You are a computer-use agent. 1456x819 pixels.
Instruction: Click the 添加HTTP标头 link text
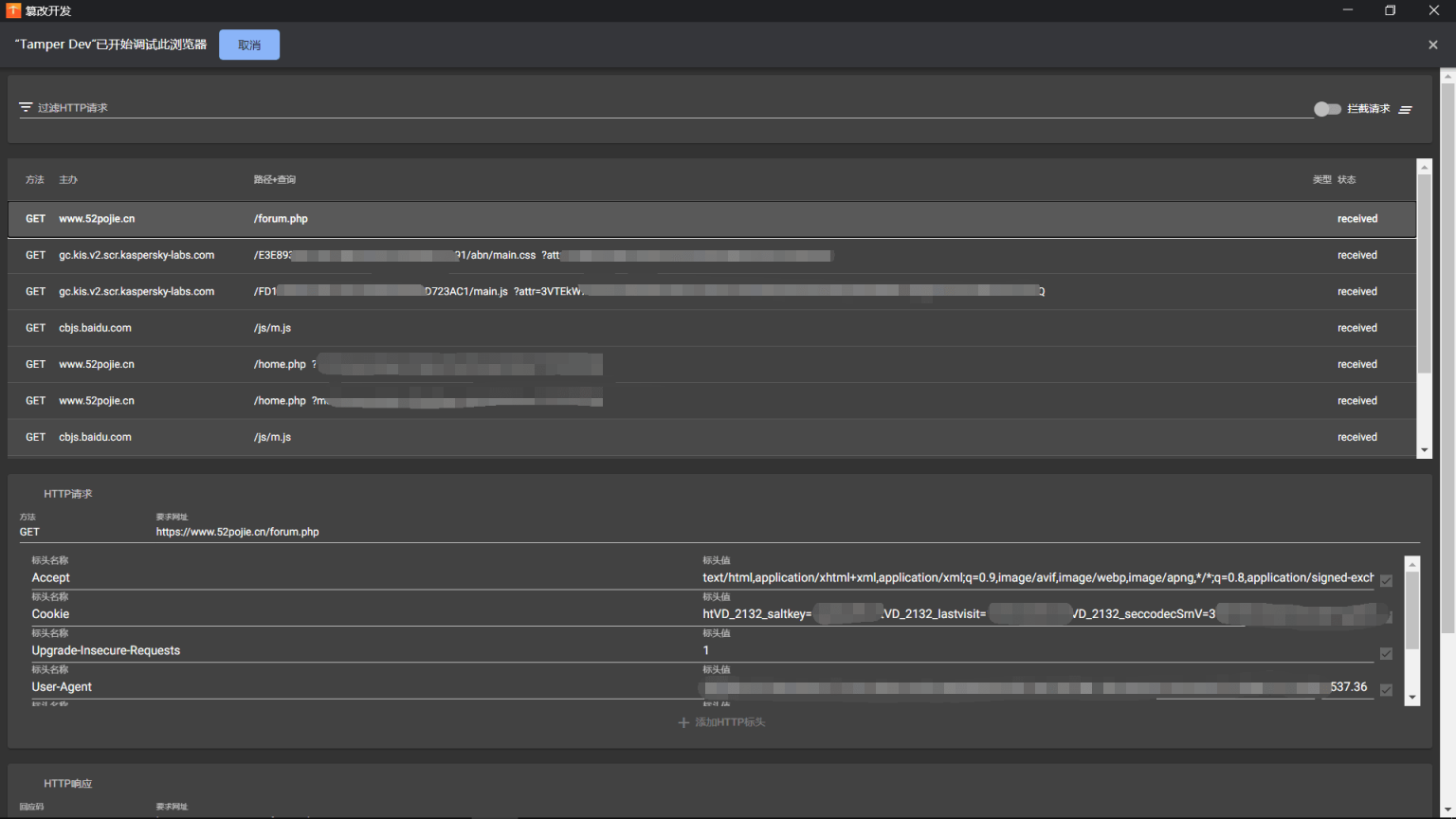click(730, 722)
